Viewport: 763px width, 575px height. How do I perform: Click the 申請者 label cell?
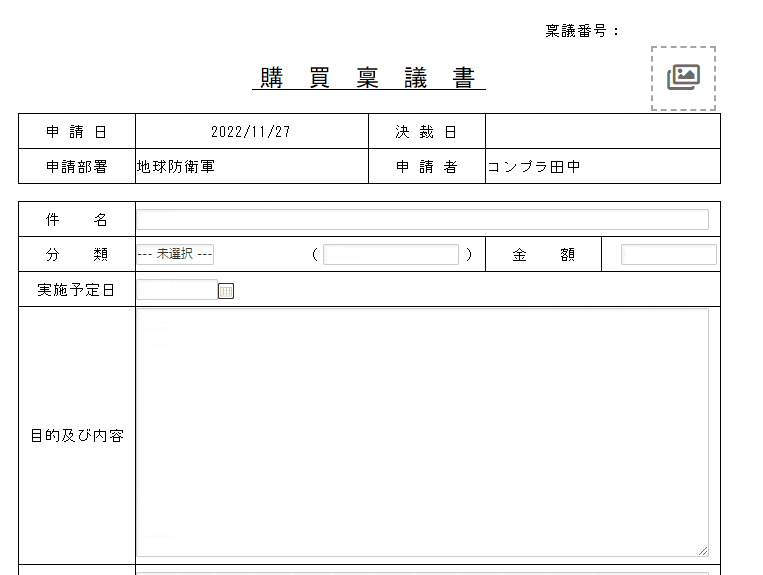tap(427, 166)
